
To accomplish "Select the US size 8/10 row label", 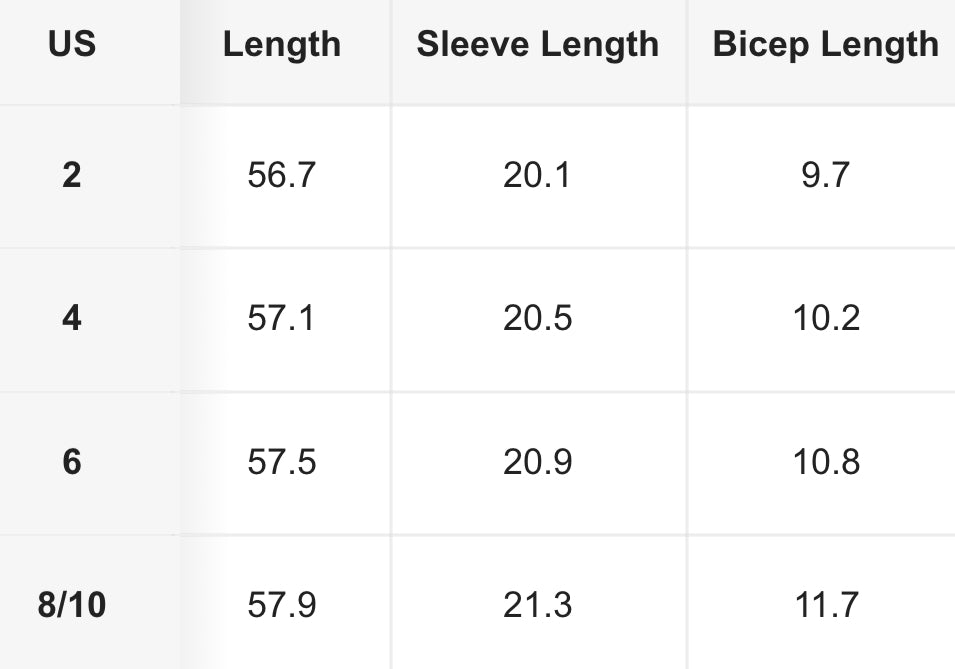I will (x=72, y=605).
